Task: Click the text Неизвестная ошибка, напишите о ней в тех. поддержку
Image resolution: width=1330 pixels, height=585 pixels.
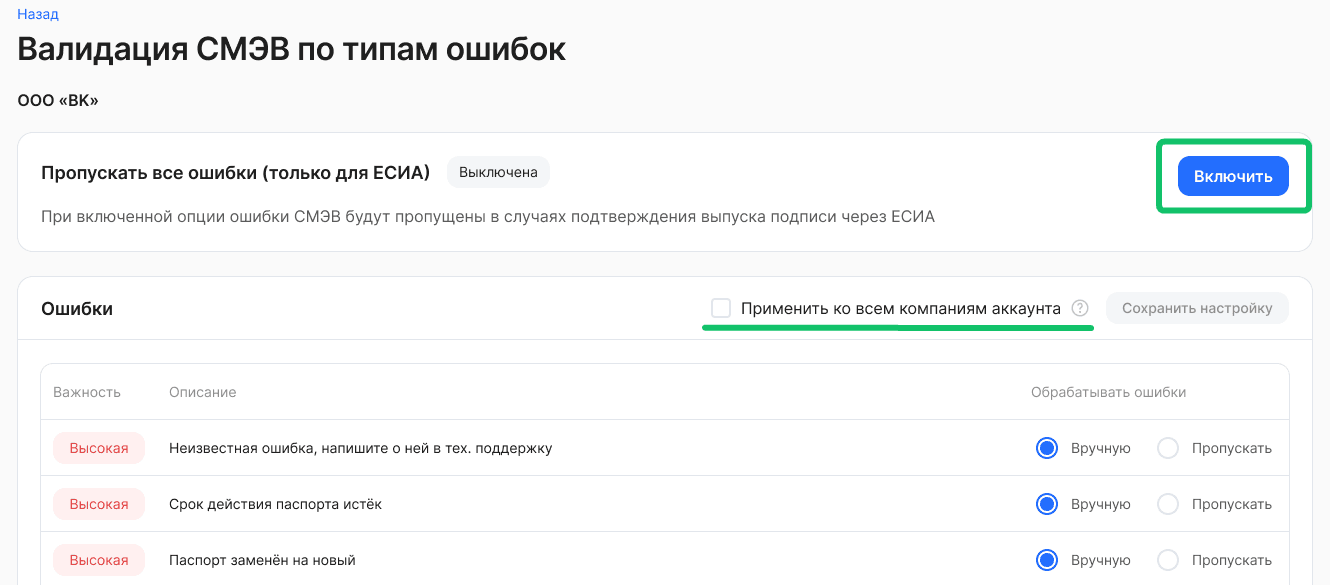Action: (361, 448)
